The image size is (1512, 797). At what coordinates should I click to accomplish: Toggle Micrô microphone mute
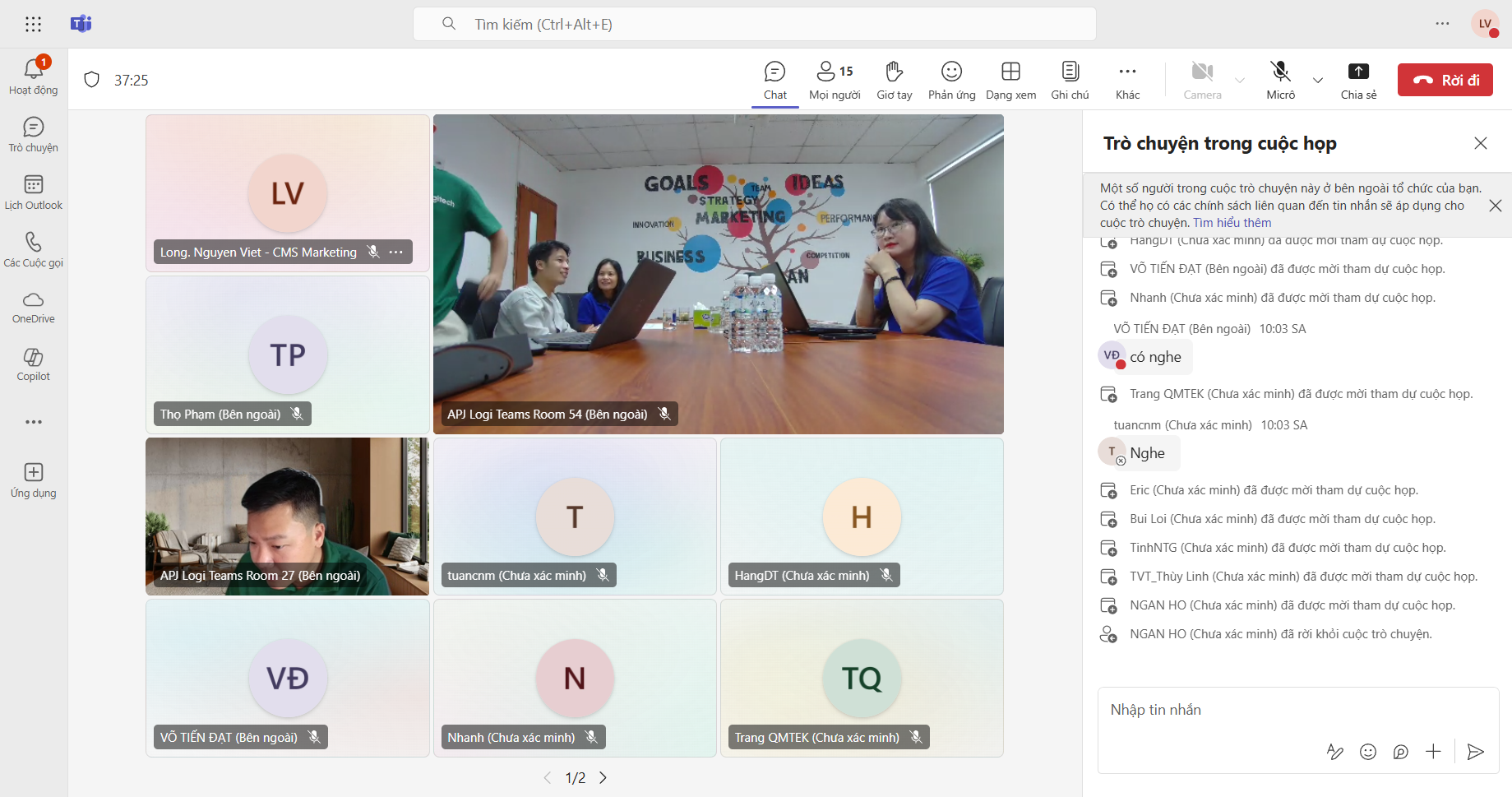pos(1280,80)
